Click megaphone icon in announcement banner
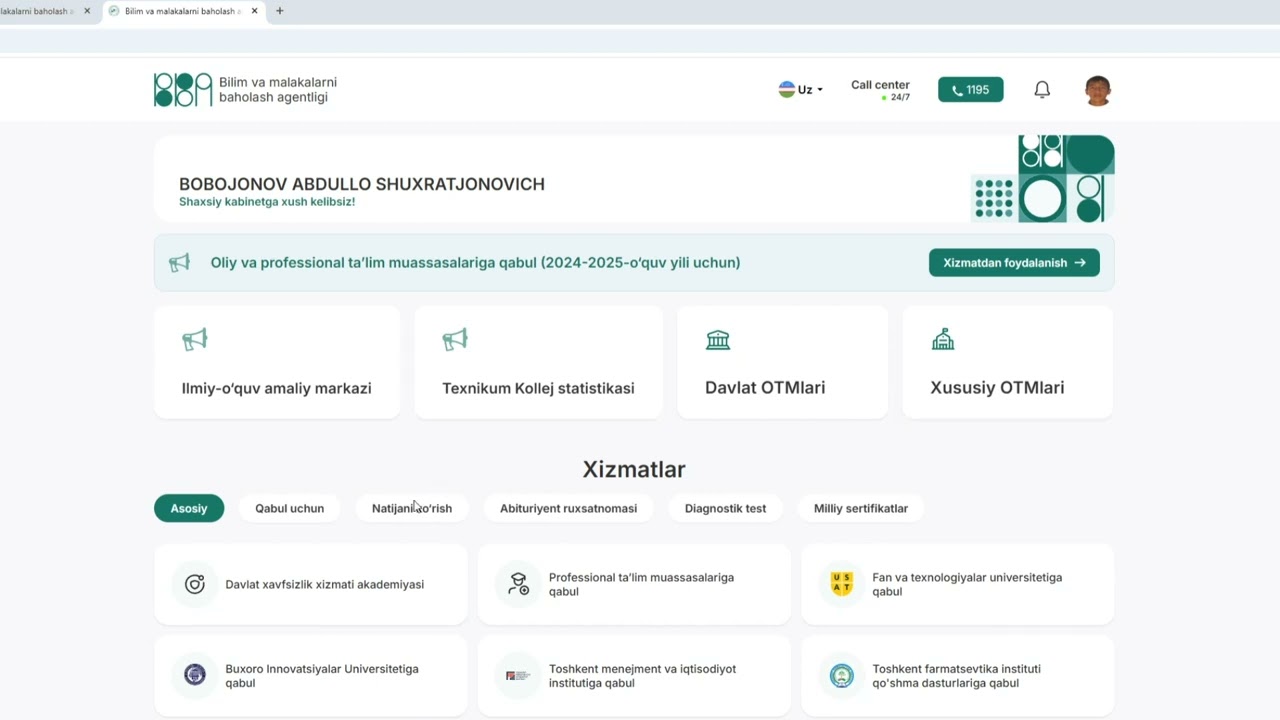The height and width of the screenshot is (720, 1280). pos(179,263)
